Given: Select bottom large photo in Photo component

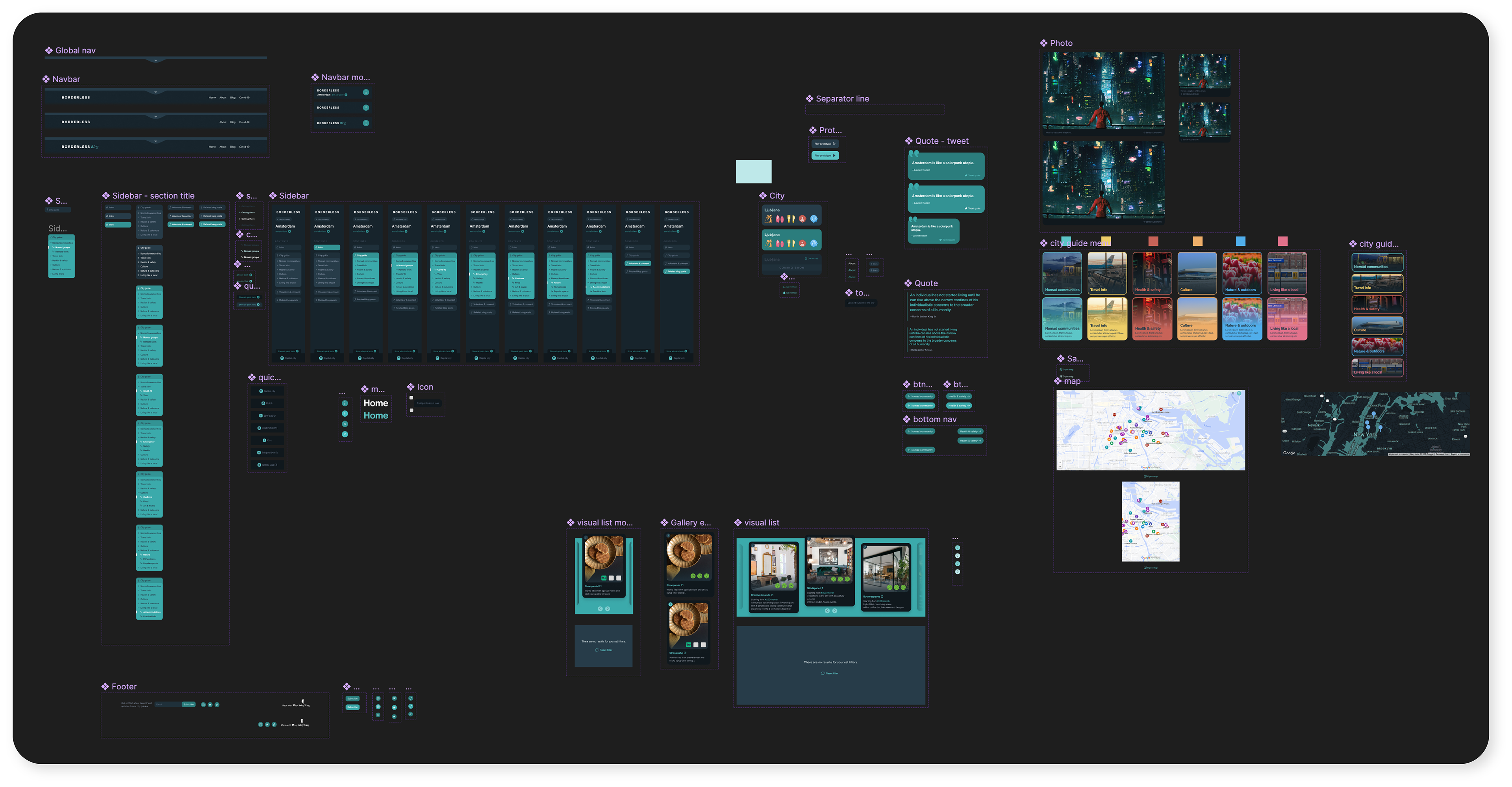Looking at the screenshot, I should 1103,181.
